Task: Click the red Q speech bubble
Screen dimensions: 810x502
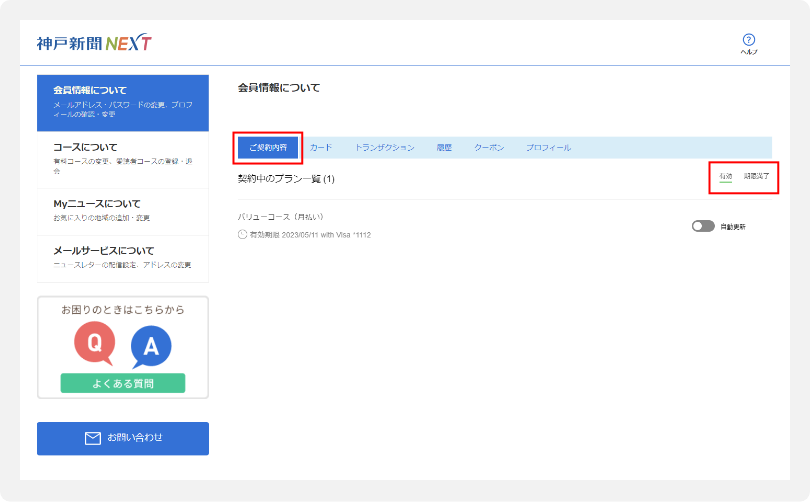Action: [x=94, y=342]
